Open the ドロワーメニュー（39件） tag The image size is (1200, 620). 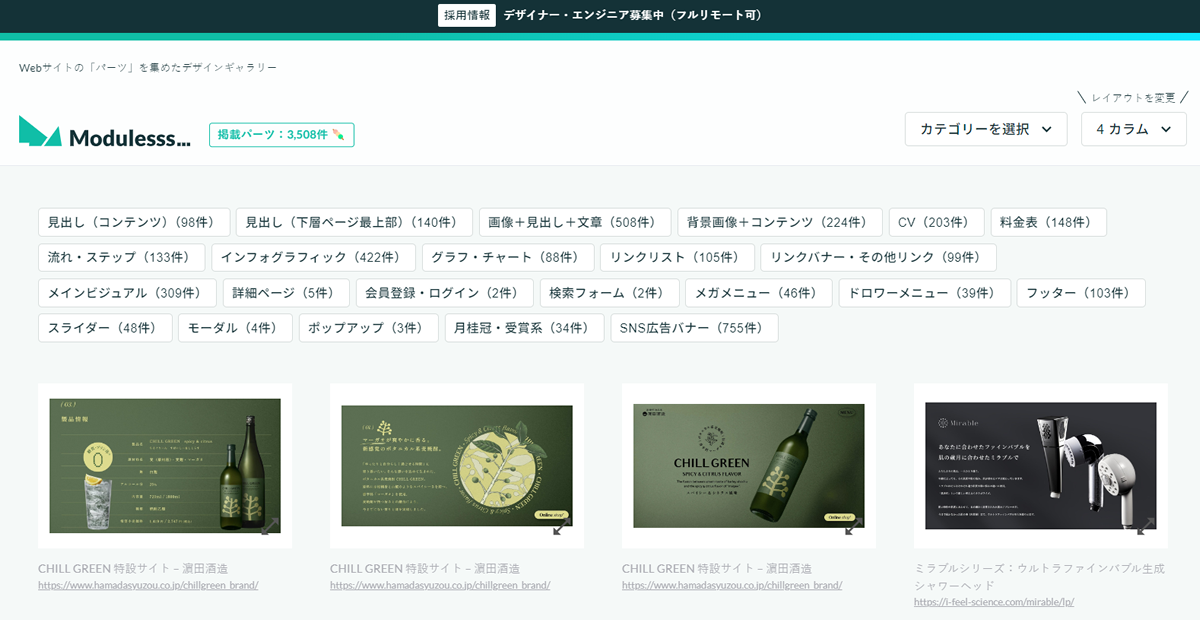pyautogui.click(x=924, y=293)
